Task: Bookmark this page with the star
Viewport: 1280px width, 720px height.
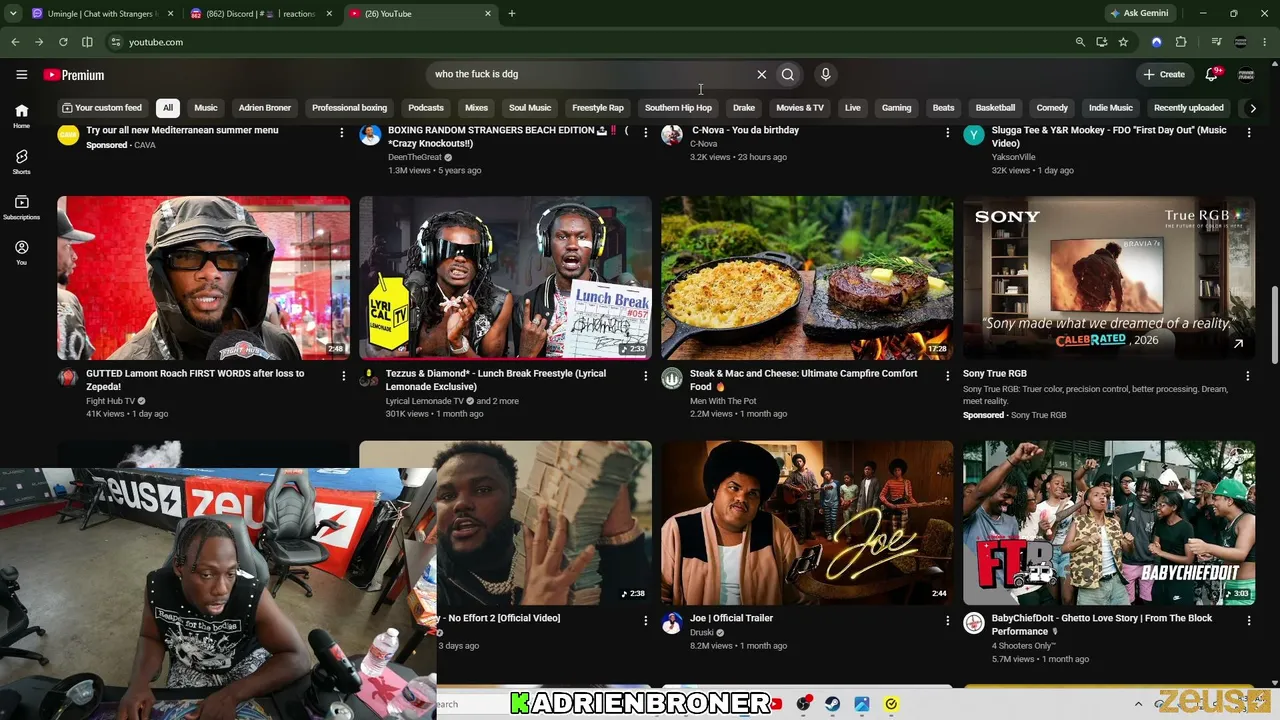Action: pyautogui.click(x=1123, y=42)
